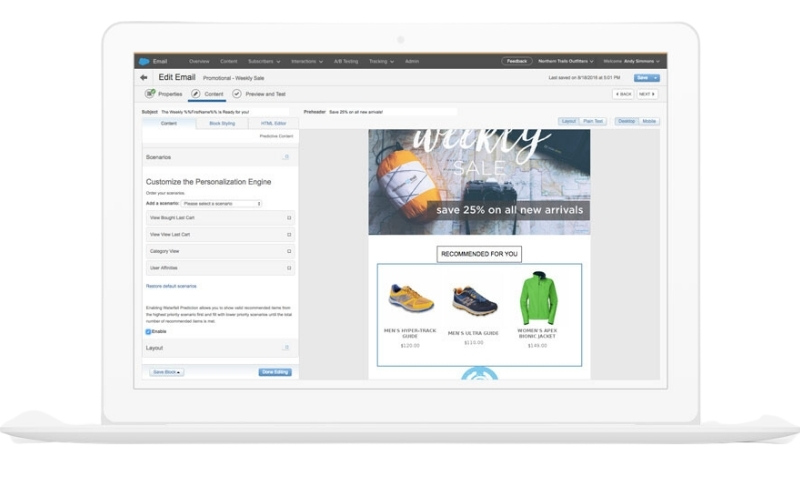Click icon on View Bought Last Cart row
Screen dimensions: 800x500
[289, 217]
